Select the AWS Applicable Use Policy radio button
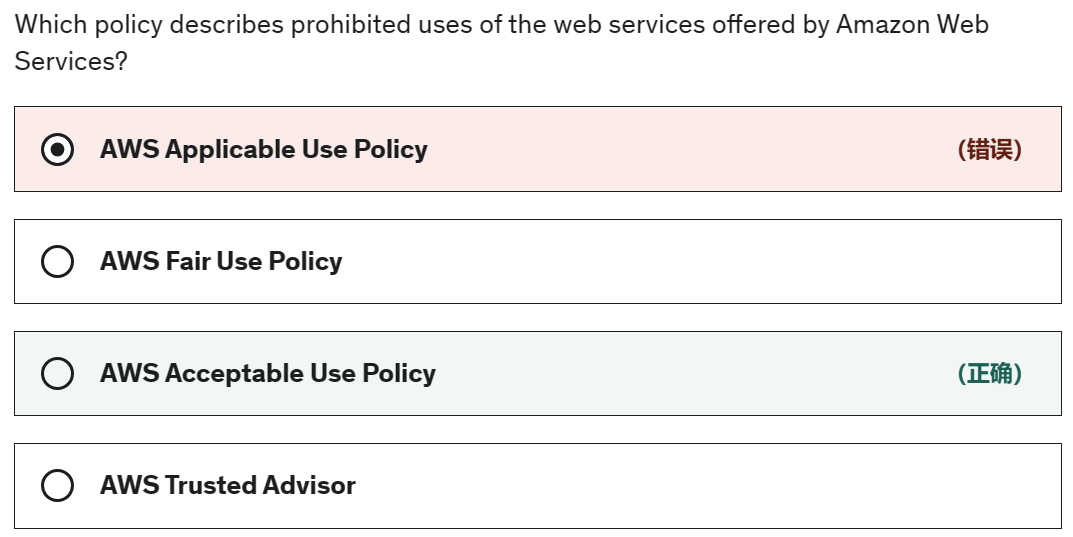 [57, 150]
